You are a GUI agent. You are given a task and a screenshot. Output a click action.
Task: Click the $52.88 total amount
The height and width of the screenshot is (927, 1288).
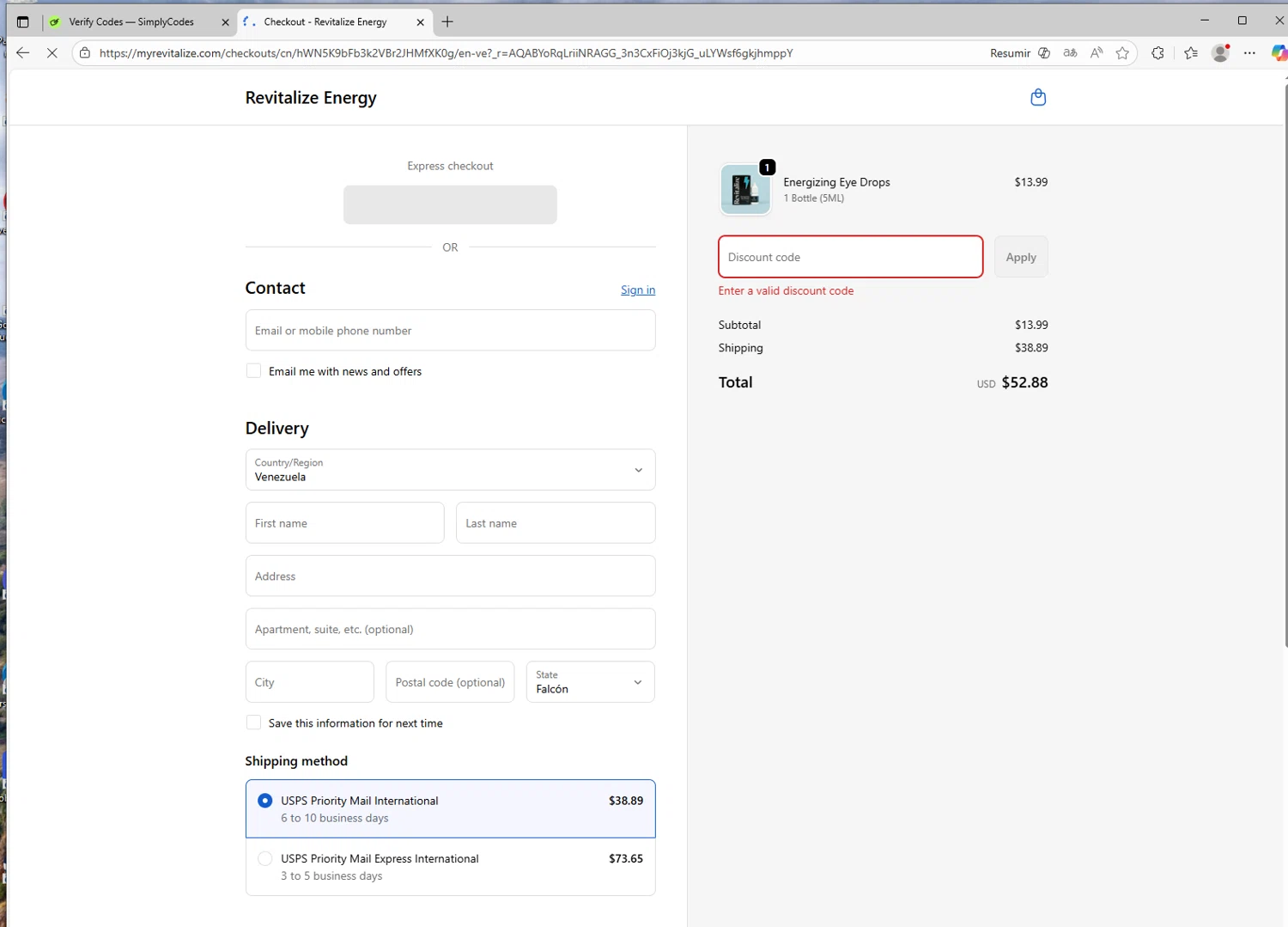(1024, 382)
